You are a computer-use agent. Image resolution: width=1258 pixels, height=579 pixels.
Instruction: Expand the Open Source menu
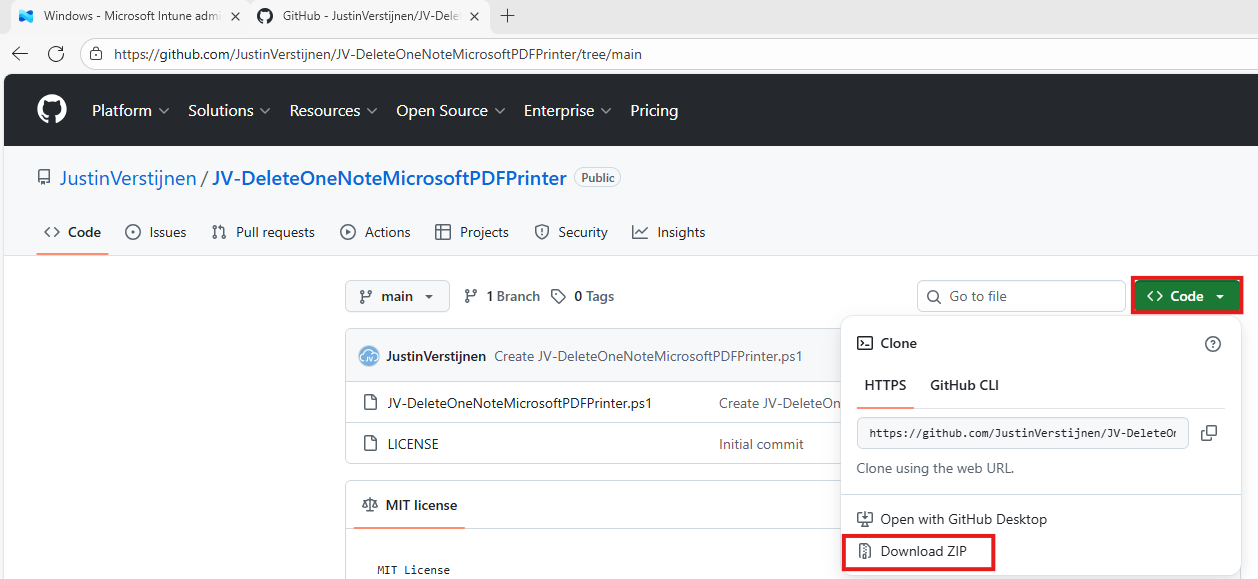click(450, 111)
